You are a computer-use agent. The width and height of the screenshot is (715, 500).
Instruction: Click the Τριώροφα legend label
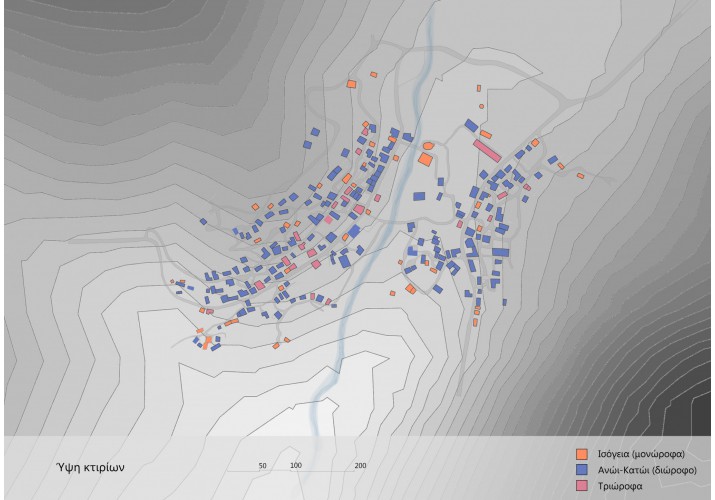[x=620, y=486]
